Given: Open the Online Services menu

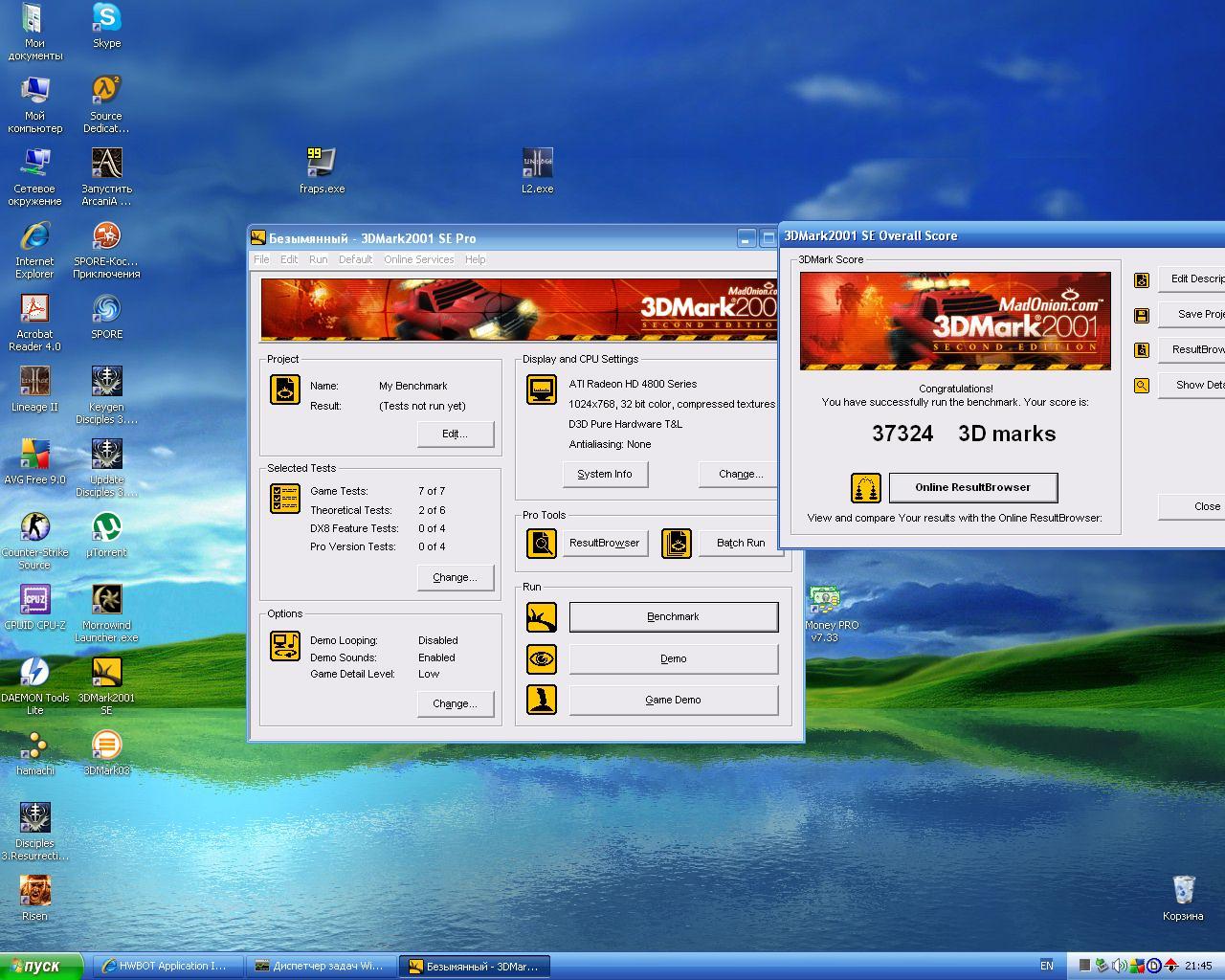Looking at the screenshot, I should point(418,259).
